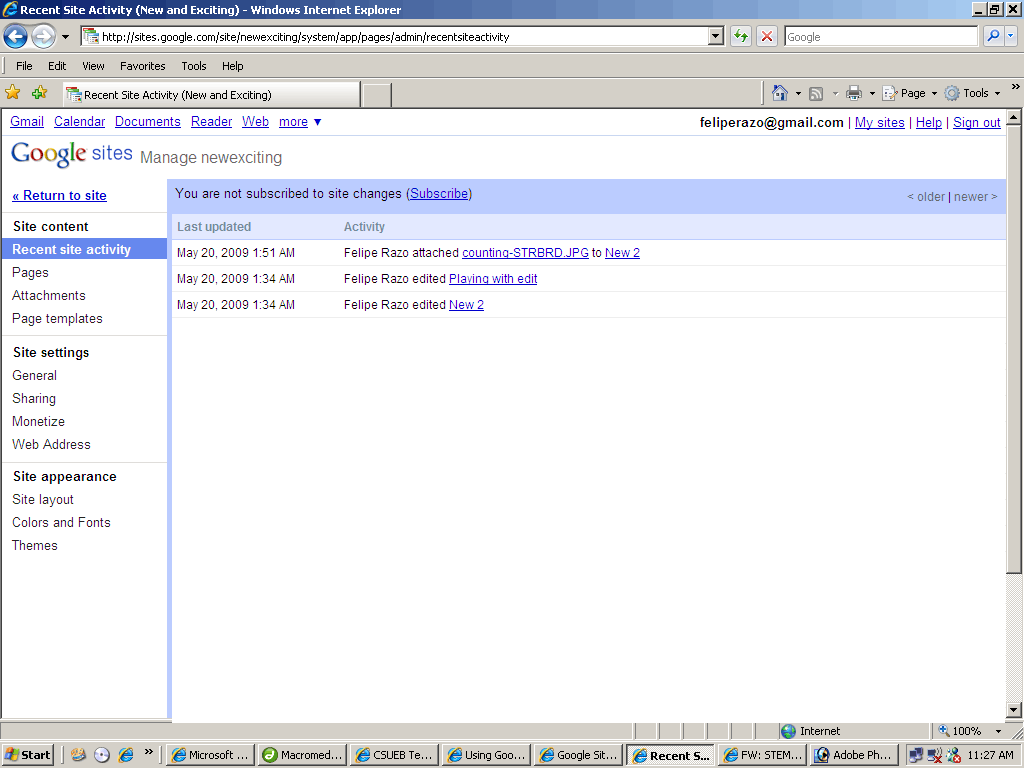
Task: Click the browser Forward arrow button
Action: coord(44,37)
